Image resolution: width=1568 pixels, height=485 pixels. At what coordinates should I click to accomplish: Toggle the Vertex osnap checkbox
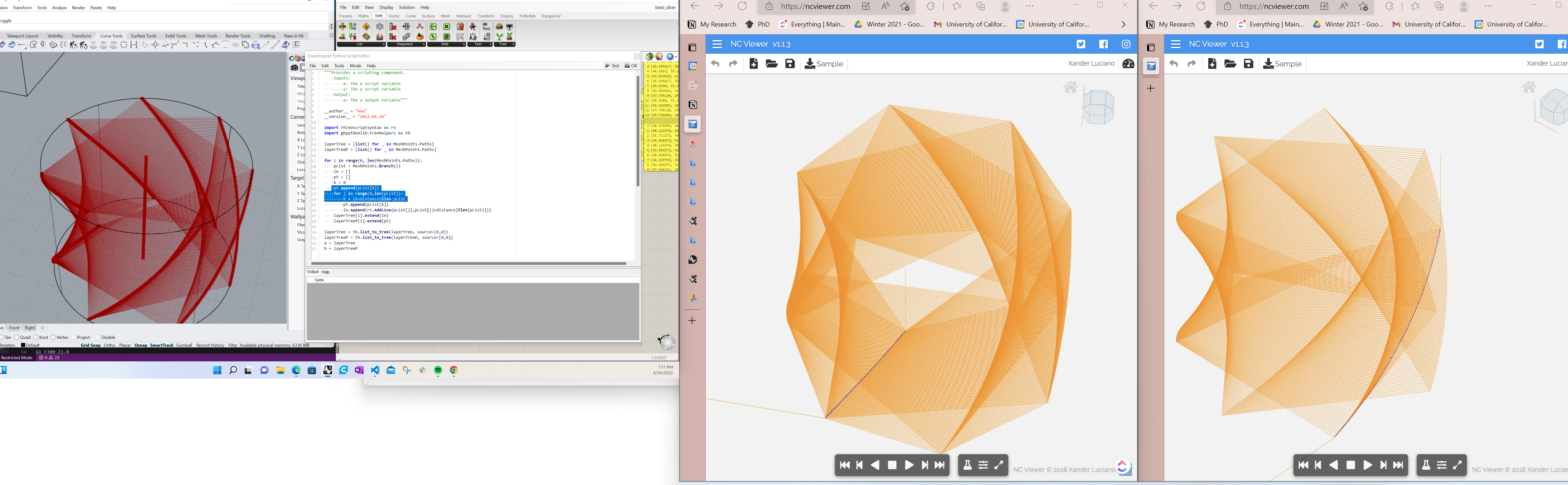tap(53, 337)
